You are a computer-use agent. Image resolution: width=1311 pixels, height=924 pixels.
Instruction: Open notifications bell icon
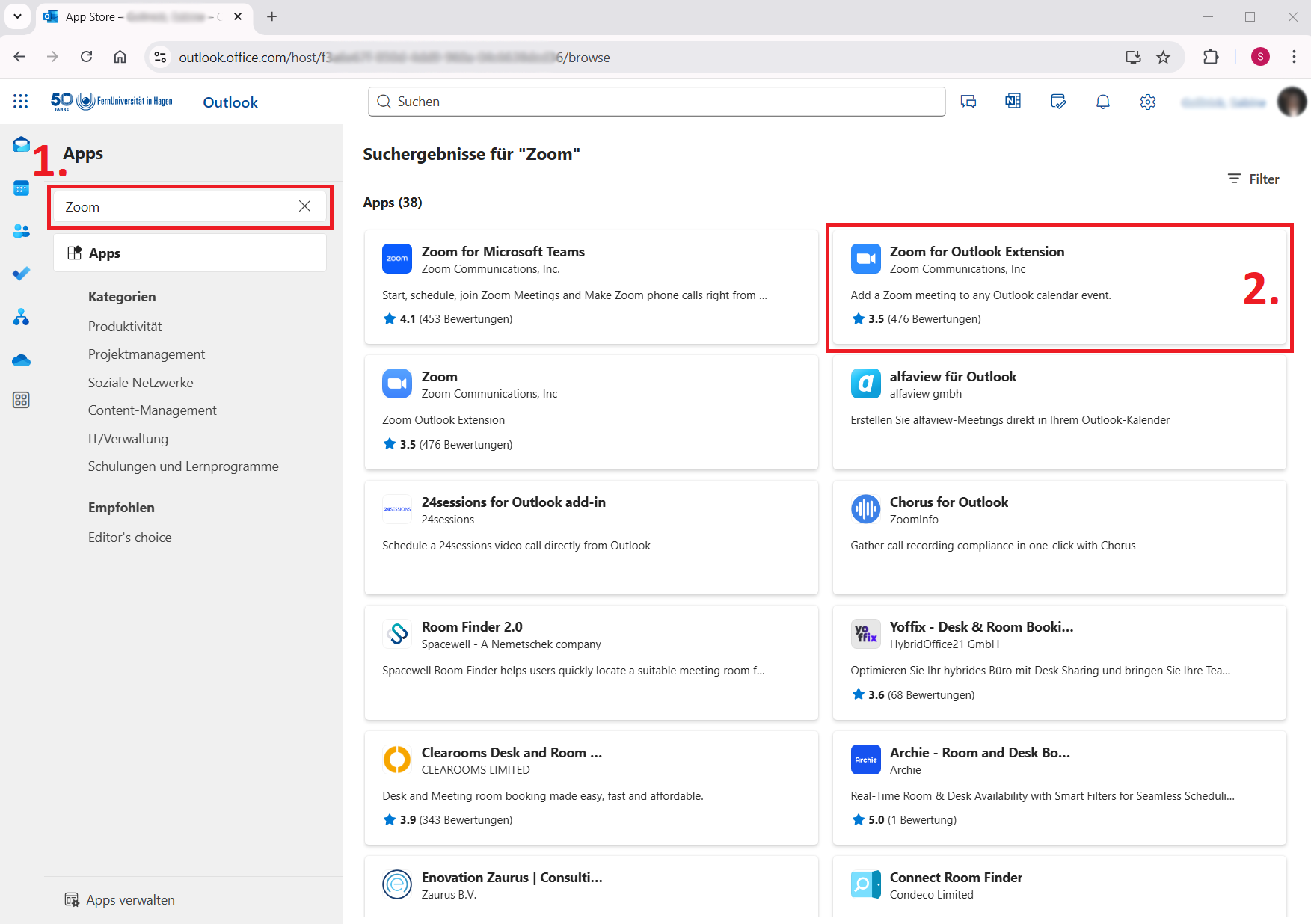click(x=1103, y=102)
